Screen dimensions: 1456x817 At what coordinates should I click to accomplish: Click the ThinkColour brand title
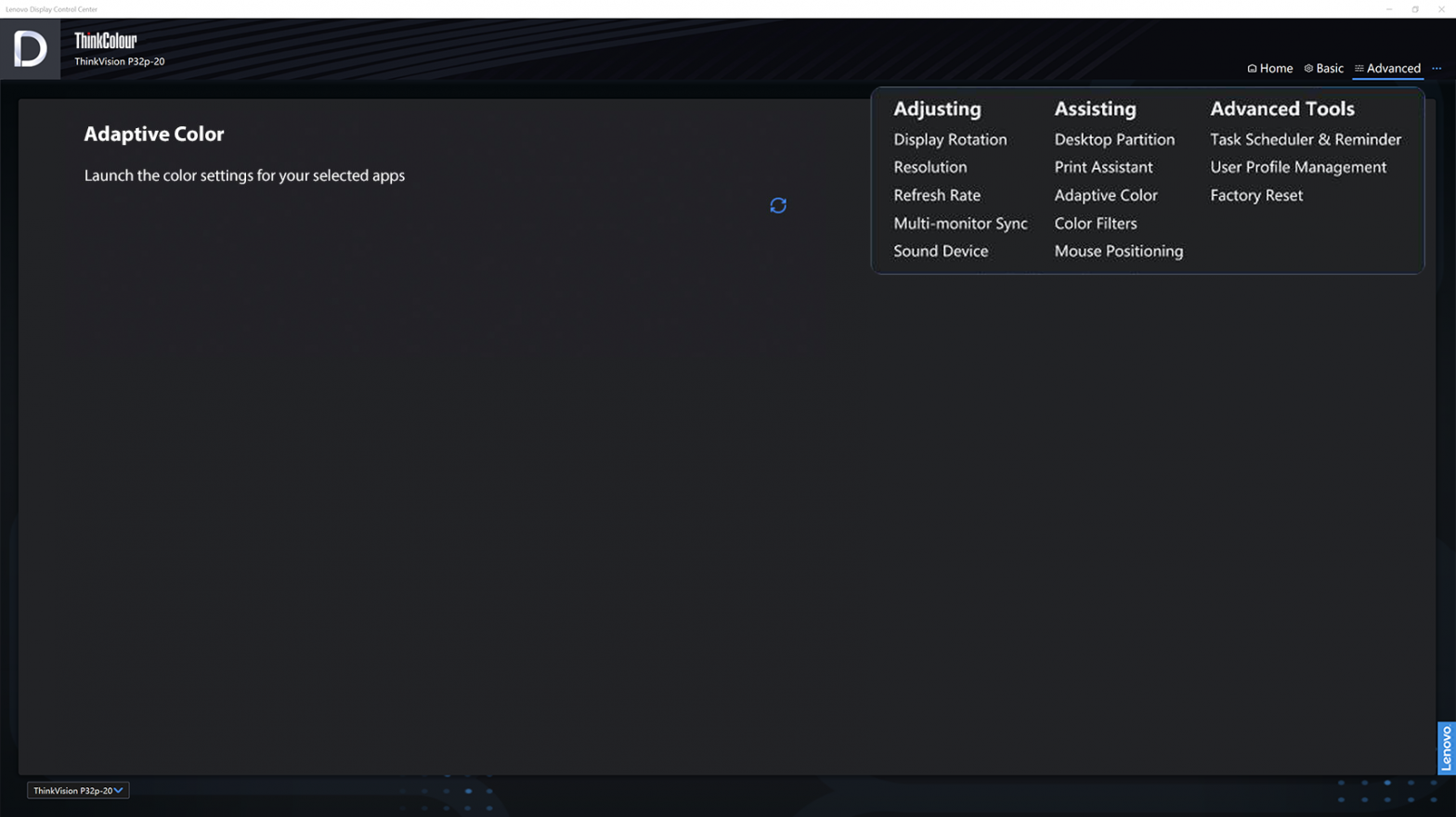pos(106,41)
